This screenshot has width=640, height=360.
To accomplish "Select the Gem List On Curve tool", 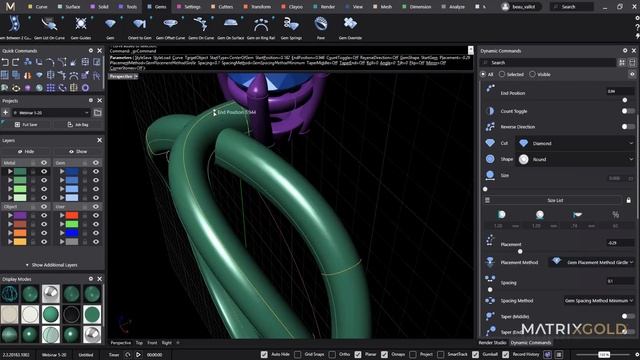I will (x=49, y=28).
